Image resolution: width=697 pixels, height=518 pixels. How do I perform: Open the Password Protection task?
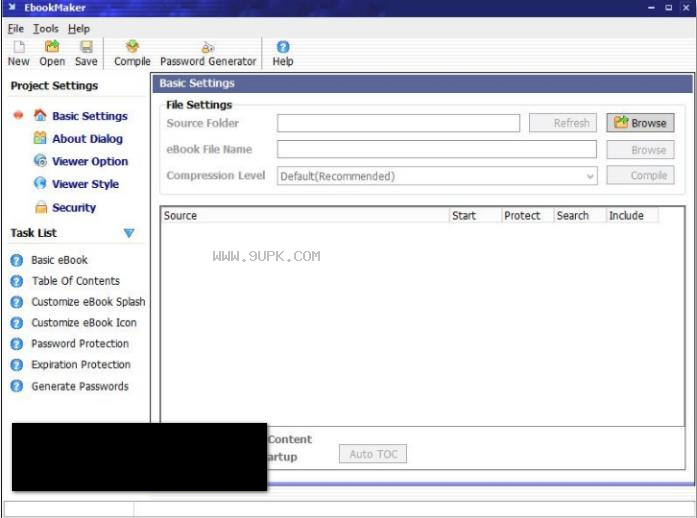click(x=80, y=344)
